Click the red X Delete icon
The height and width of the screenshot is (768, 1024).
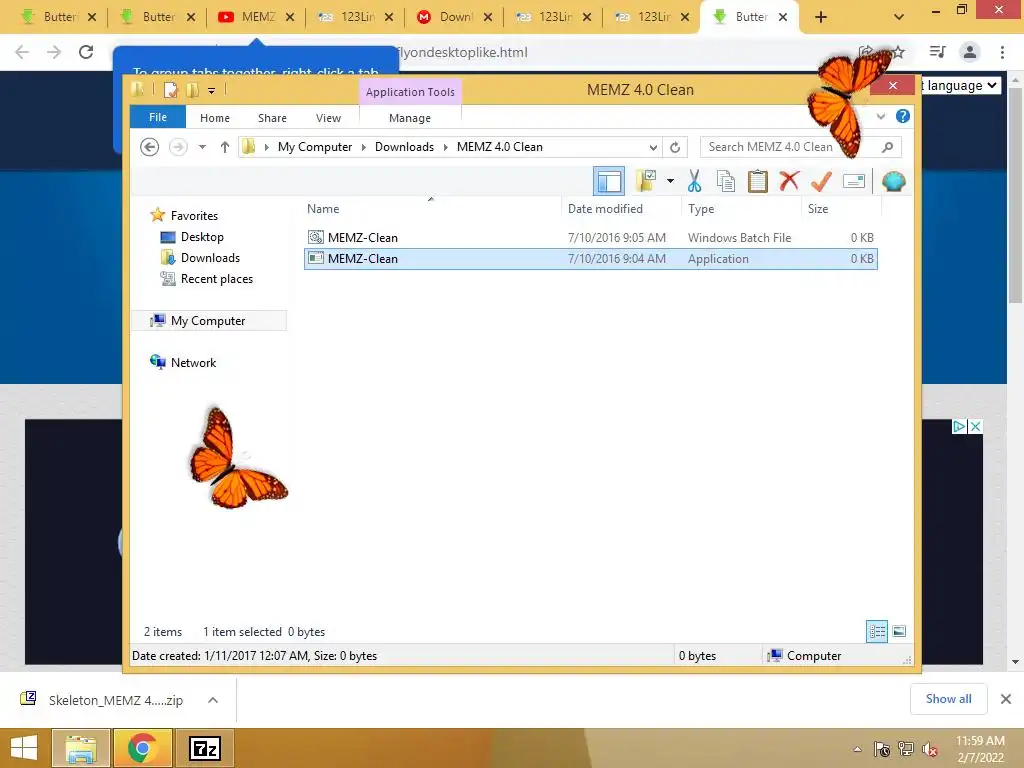click(789, 181)
